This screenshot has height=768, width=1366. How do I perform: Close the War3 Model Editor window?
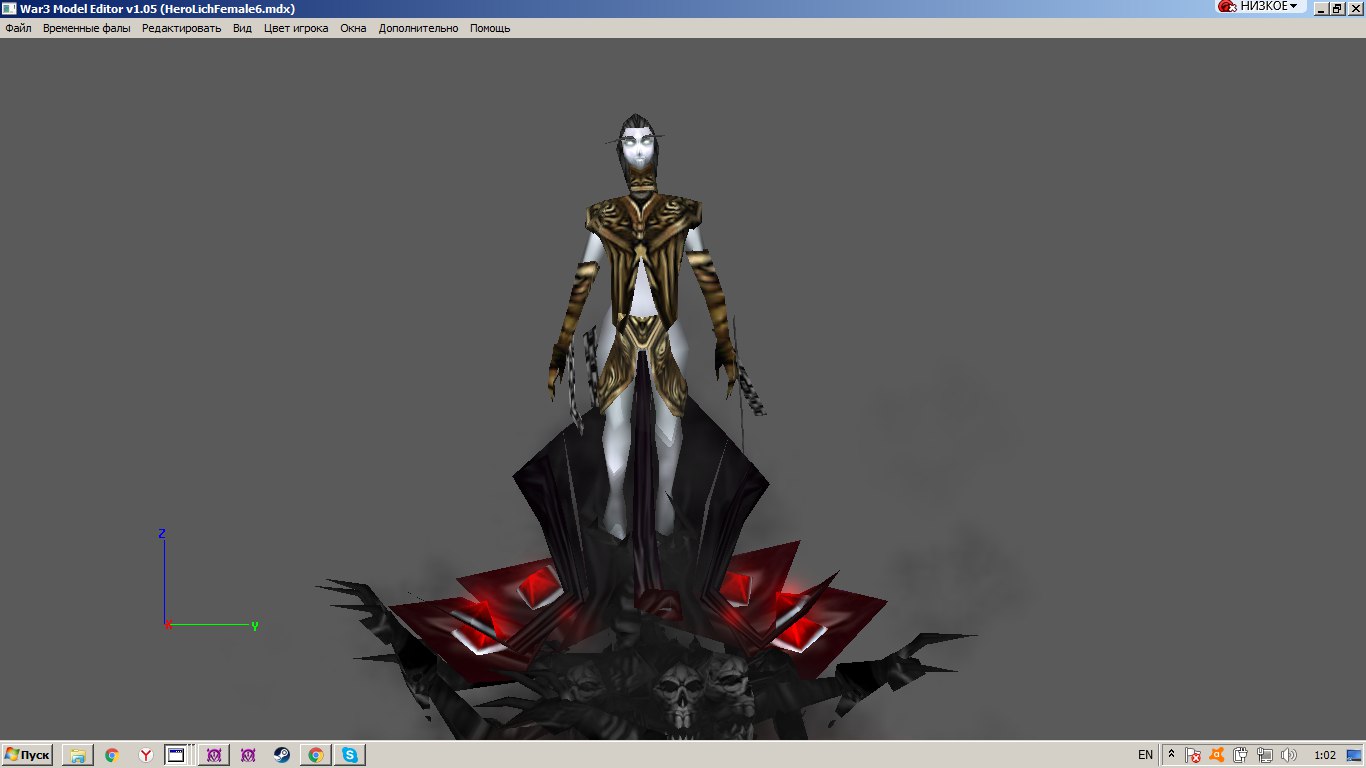pyautogui.click(x=1354, y=8)
